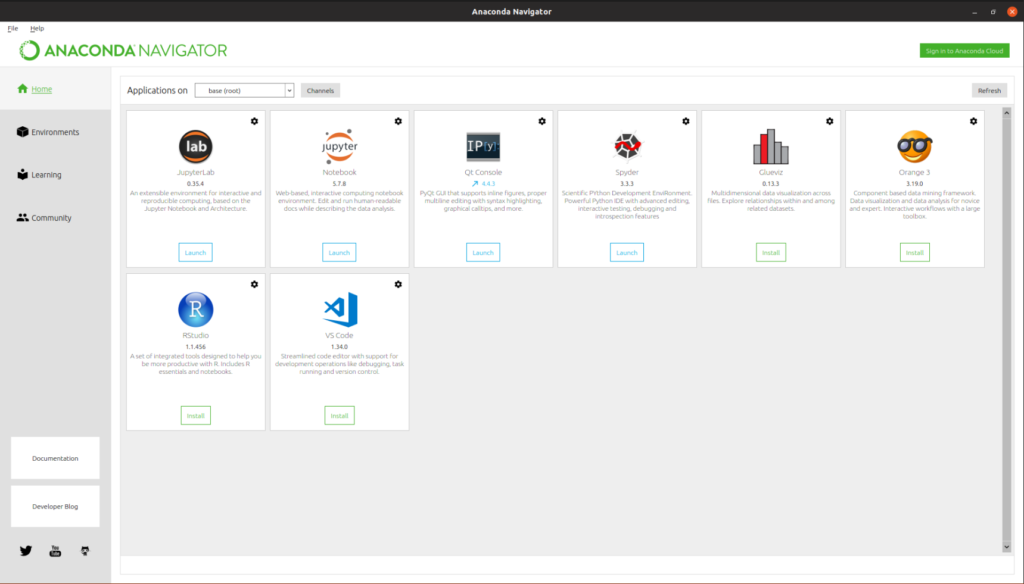Screen dimensions: 1024x584
Task: Open settings gear on the Glueviz card
Action: [829, 121]
